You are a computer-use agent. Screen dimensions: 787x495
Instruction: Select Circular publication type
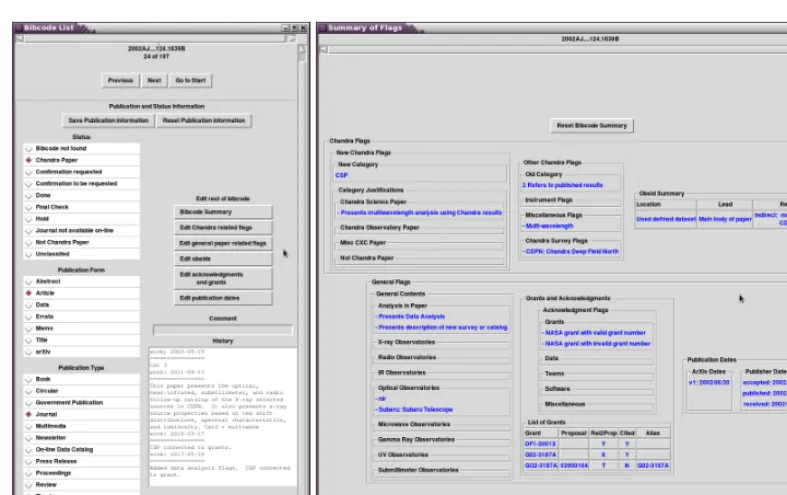click(x=81, y=391)
